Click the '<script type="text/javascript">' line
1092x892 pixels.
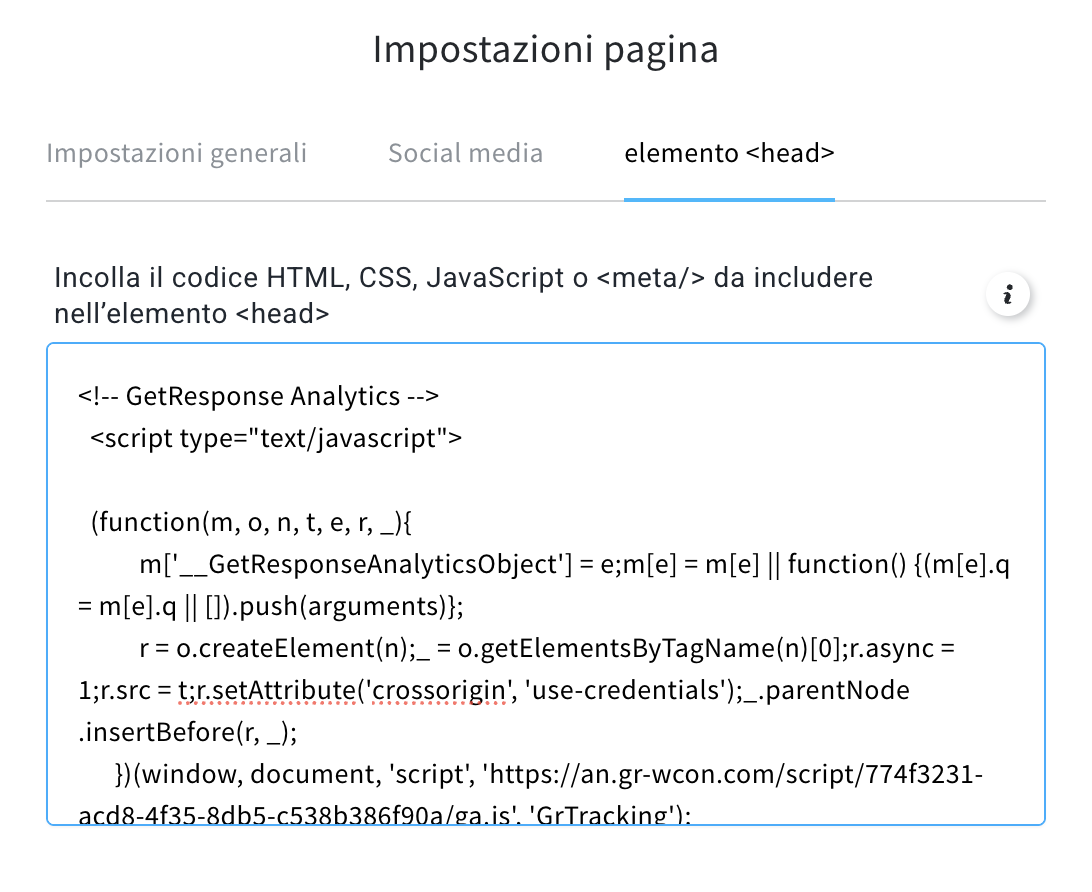click(x=276, y=438)
